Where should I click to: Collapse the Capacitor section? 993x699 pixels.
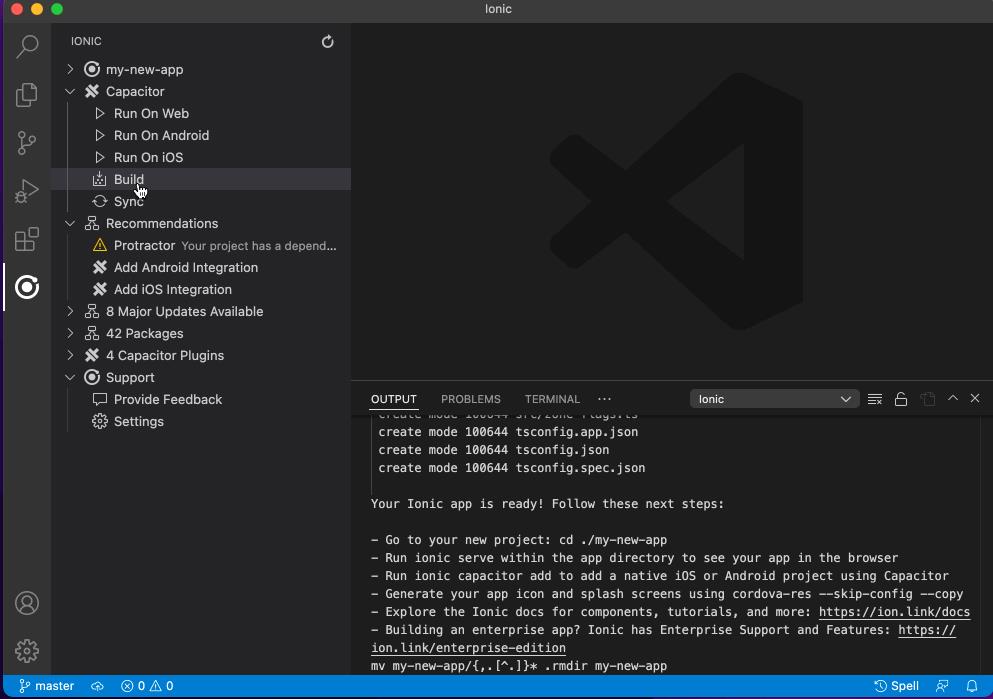[70, 91]
